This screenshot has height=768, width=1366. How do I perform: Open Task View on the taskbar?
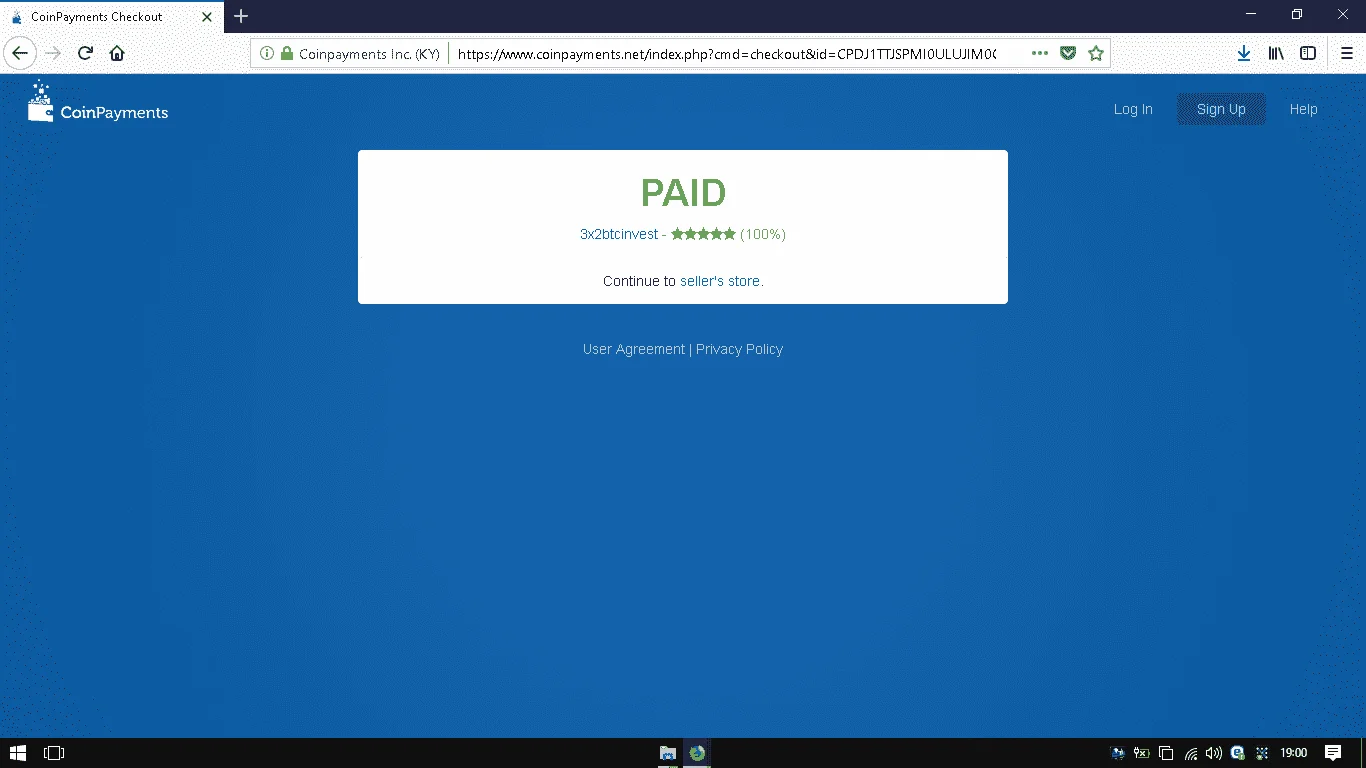[x=54, y=753]
